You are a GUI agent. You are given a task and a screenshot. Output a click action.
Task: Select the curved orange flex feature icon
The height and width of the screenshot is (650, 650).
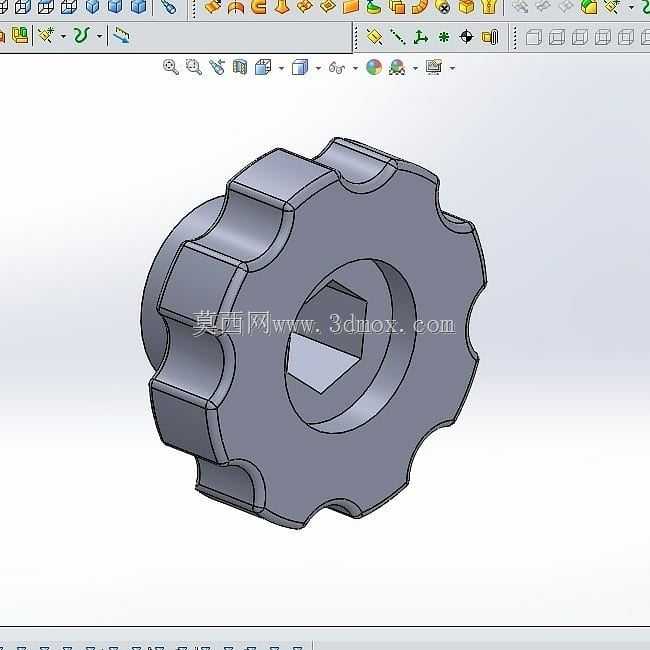[420, 7]
